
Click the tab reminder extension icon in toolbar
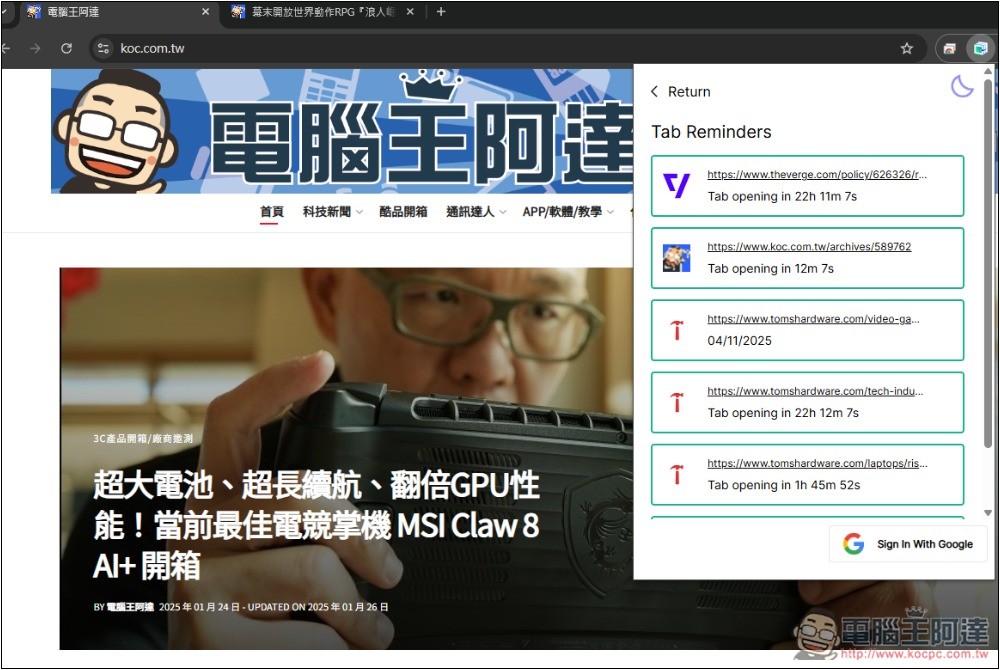click(980, 48)
